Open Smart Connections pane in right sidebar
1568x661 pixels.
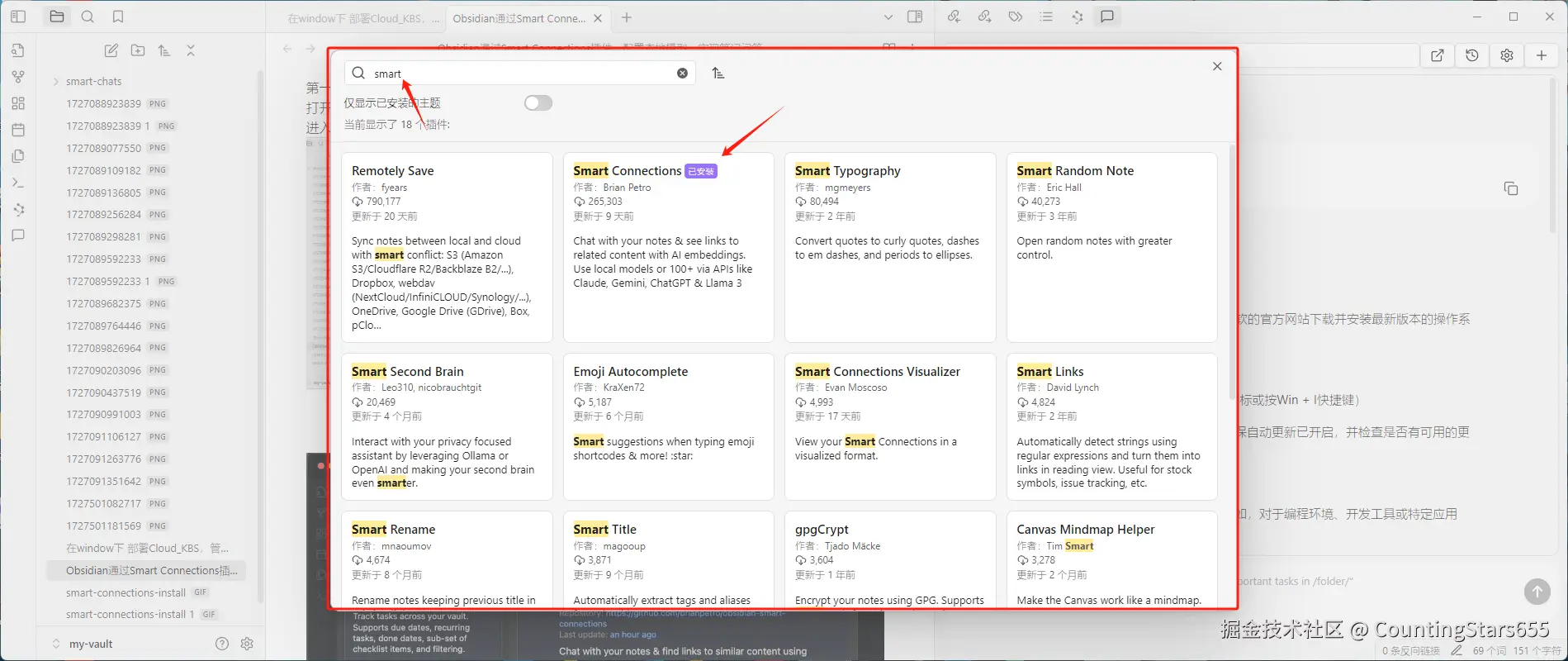pos(1077,17)
